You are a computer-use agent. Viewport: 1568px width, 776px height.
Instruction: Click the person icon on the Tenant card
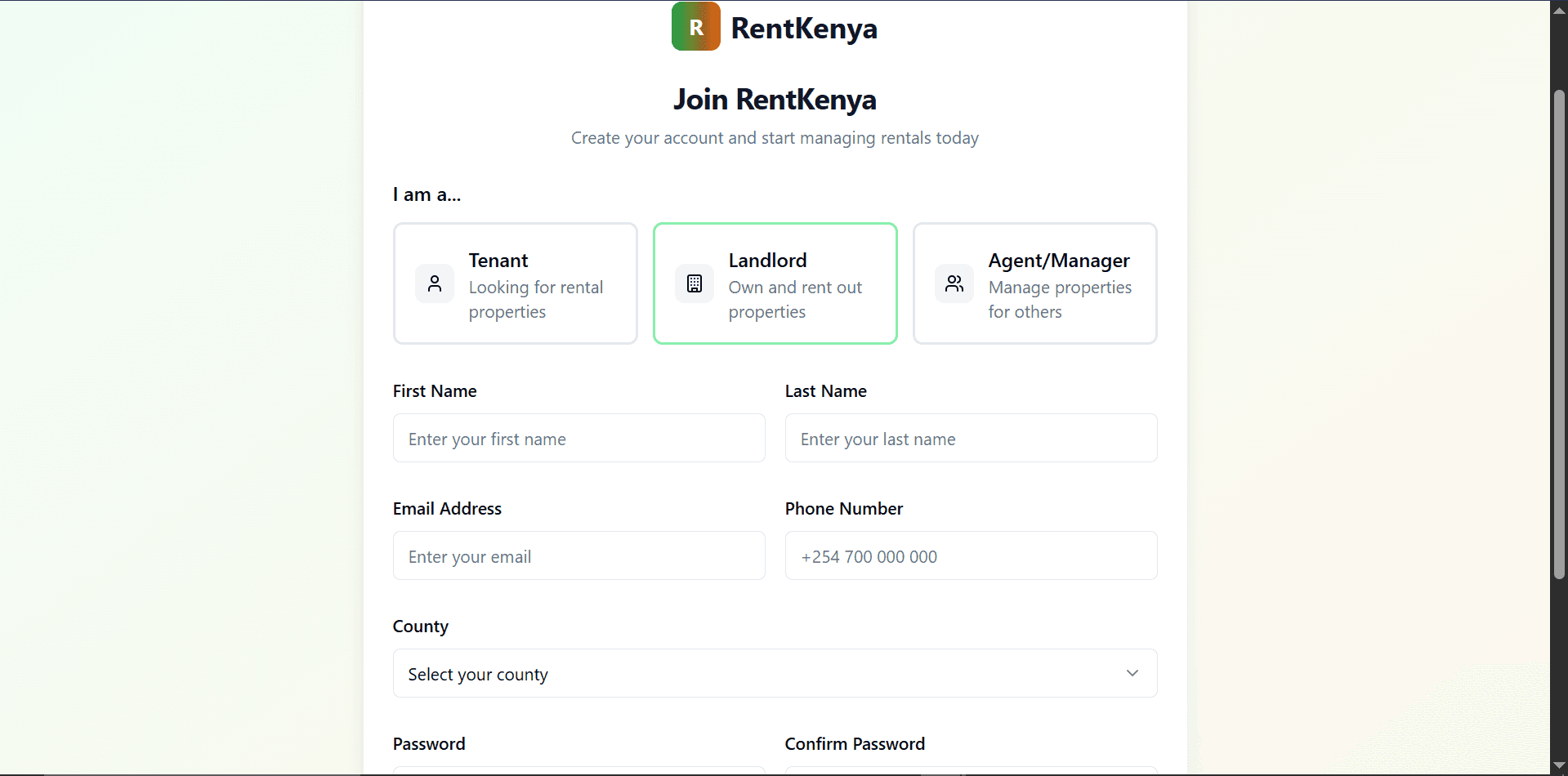[434, 283]
